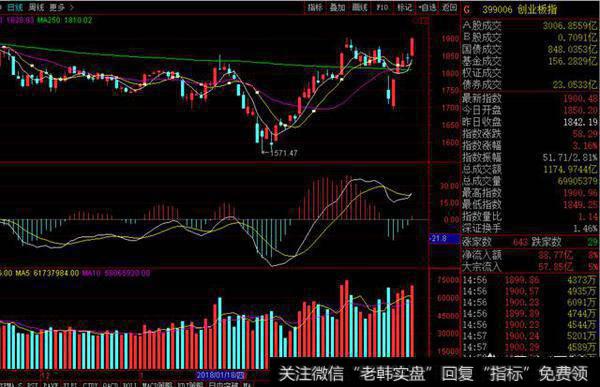Click the blue -21.8 MACD value label
Viewport: 600px width, 387px height.
click(444, 238)
